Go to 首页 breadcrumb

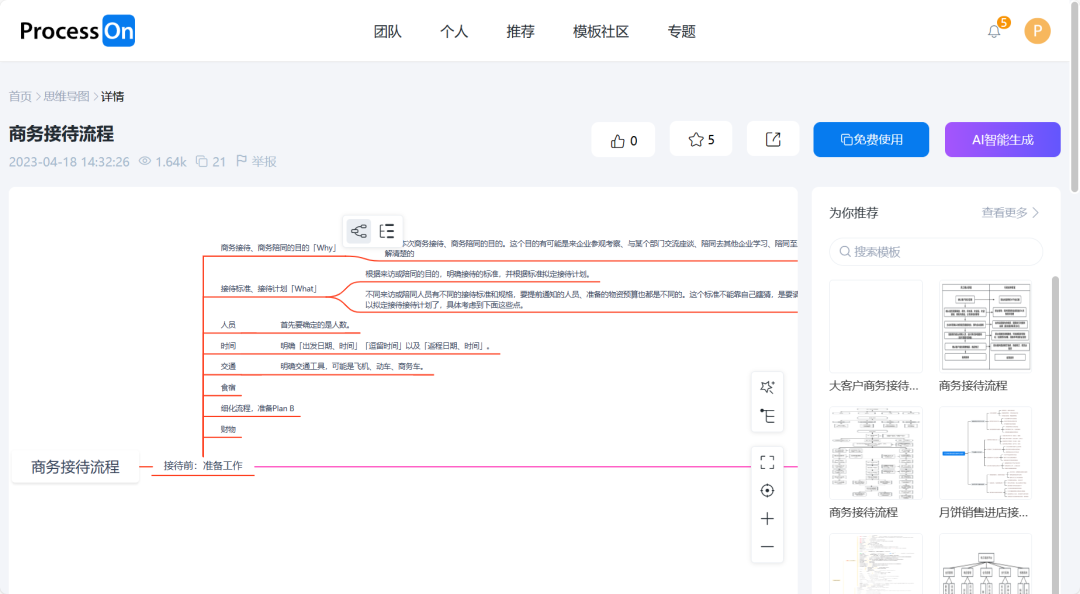[20, 96]
